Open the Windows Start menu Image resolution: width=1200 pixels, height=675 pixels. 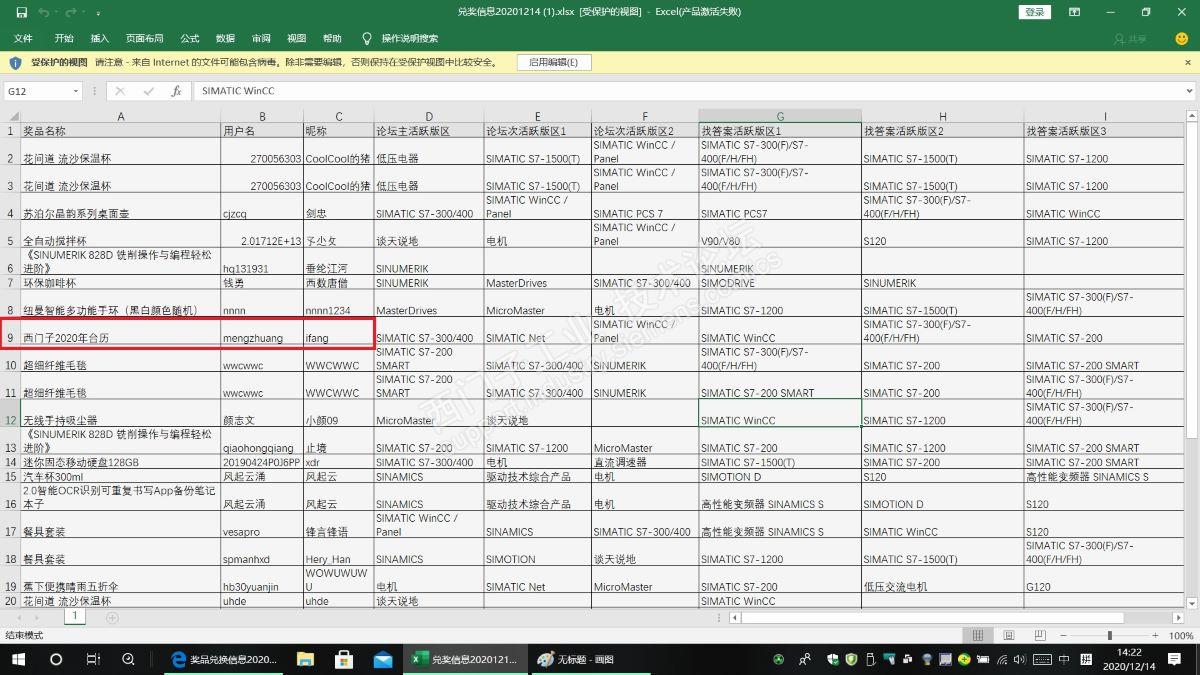19,659
